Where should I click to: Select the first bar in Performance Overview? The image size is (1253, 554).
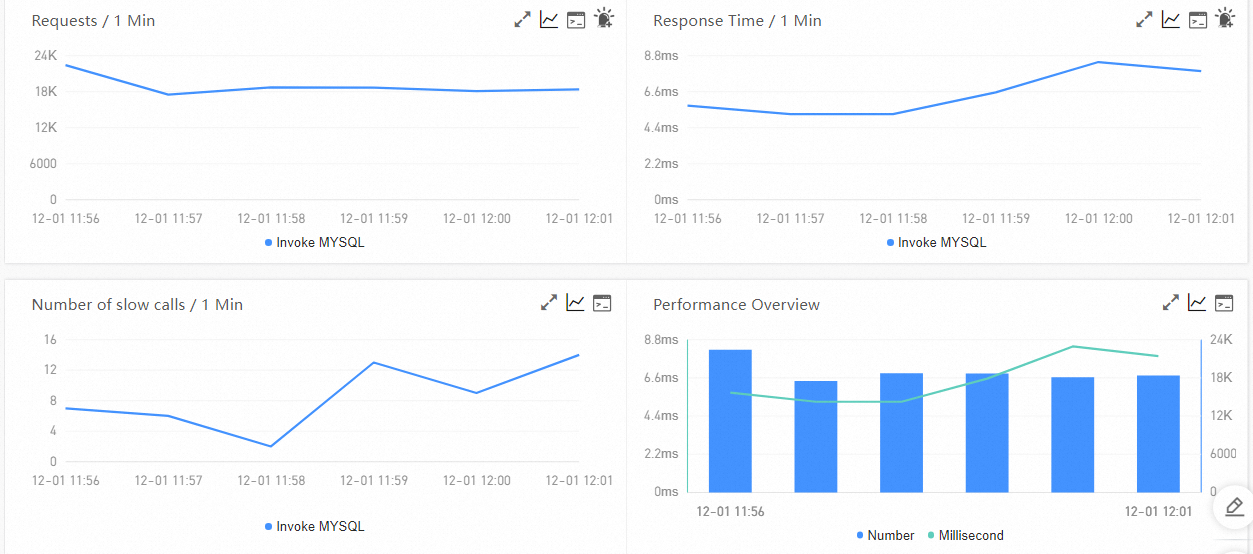pyautogui.click(x=730, y=420)
